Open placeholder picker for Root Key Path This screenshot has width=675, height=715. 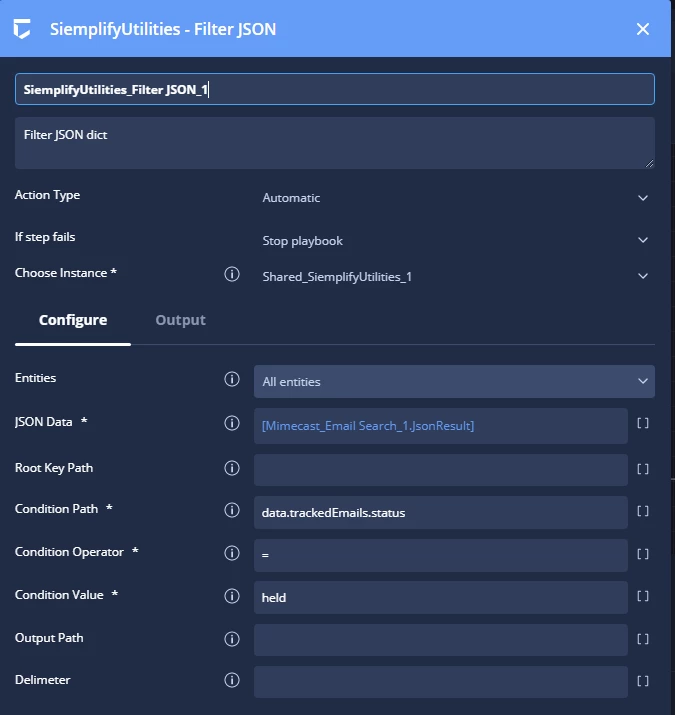coord(643,469)
